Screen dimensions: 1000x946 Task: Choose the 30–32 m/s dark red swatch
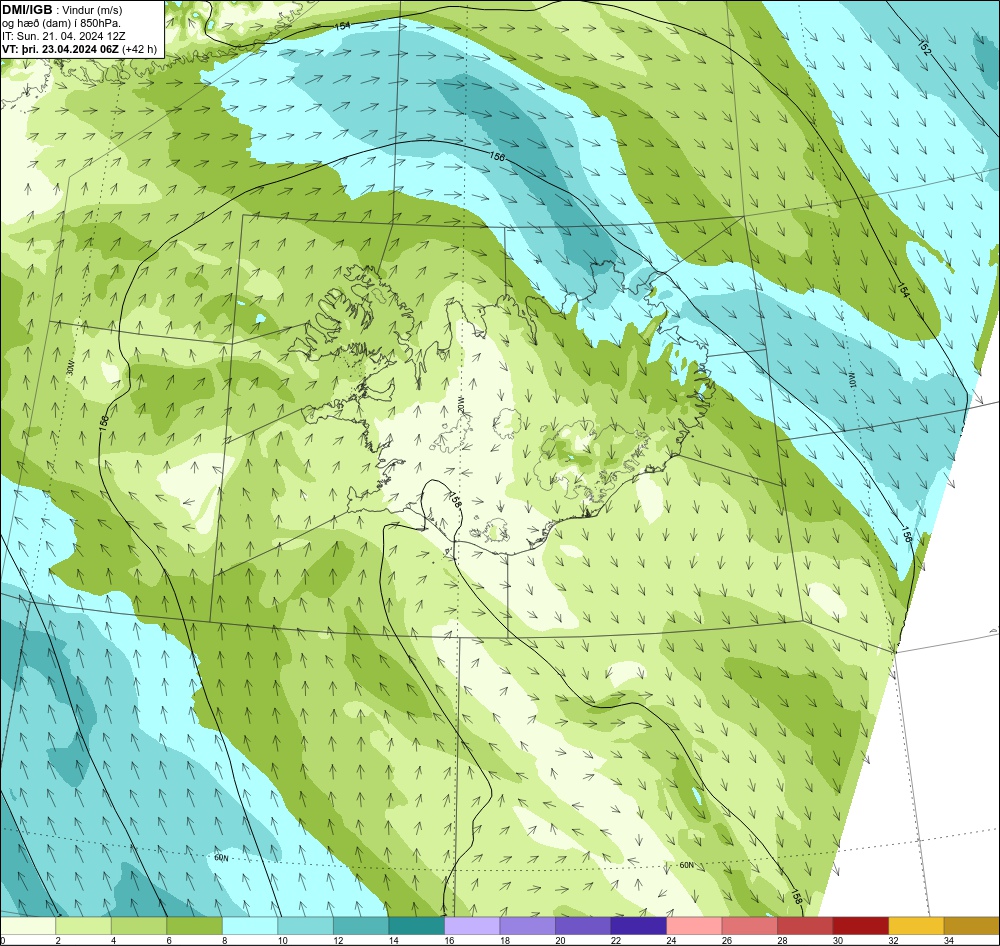[860, 926]
